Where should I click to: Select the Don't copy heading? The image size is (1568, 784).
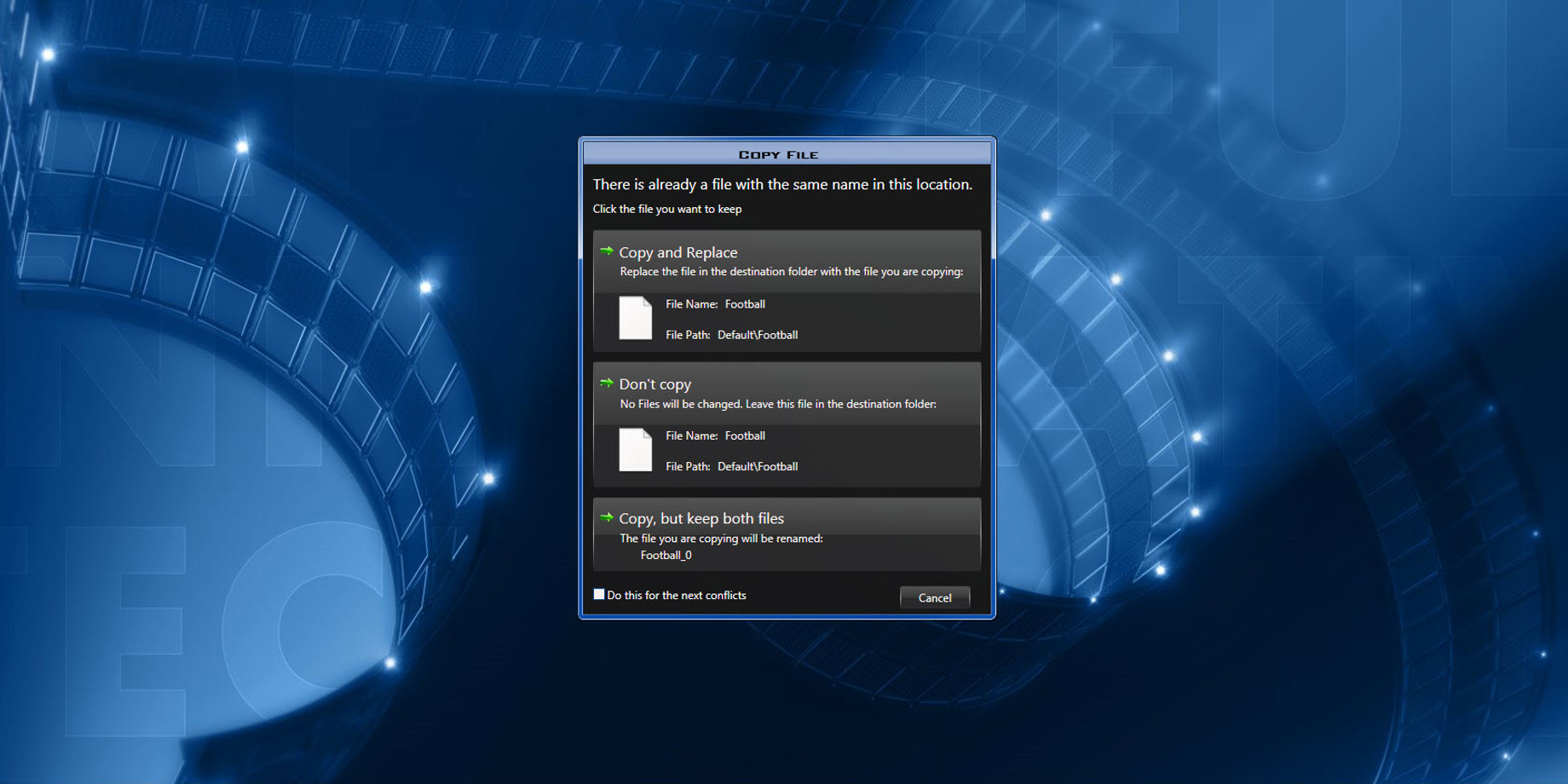655,384
